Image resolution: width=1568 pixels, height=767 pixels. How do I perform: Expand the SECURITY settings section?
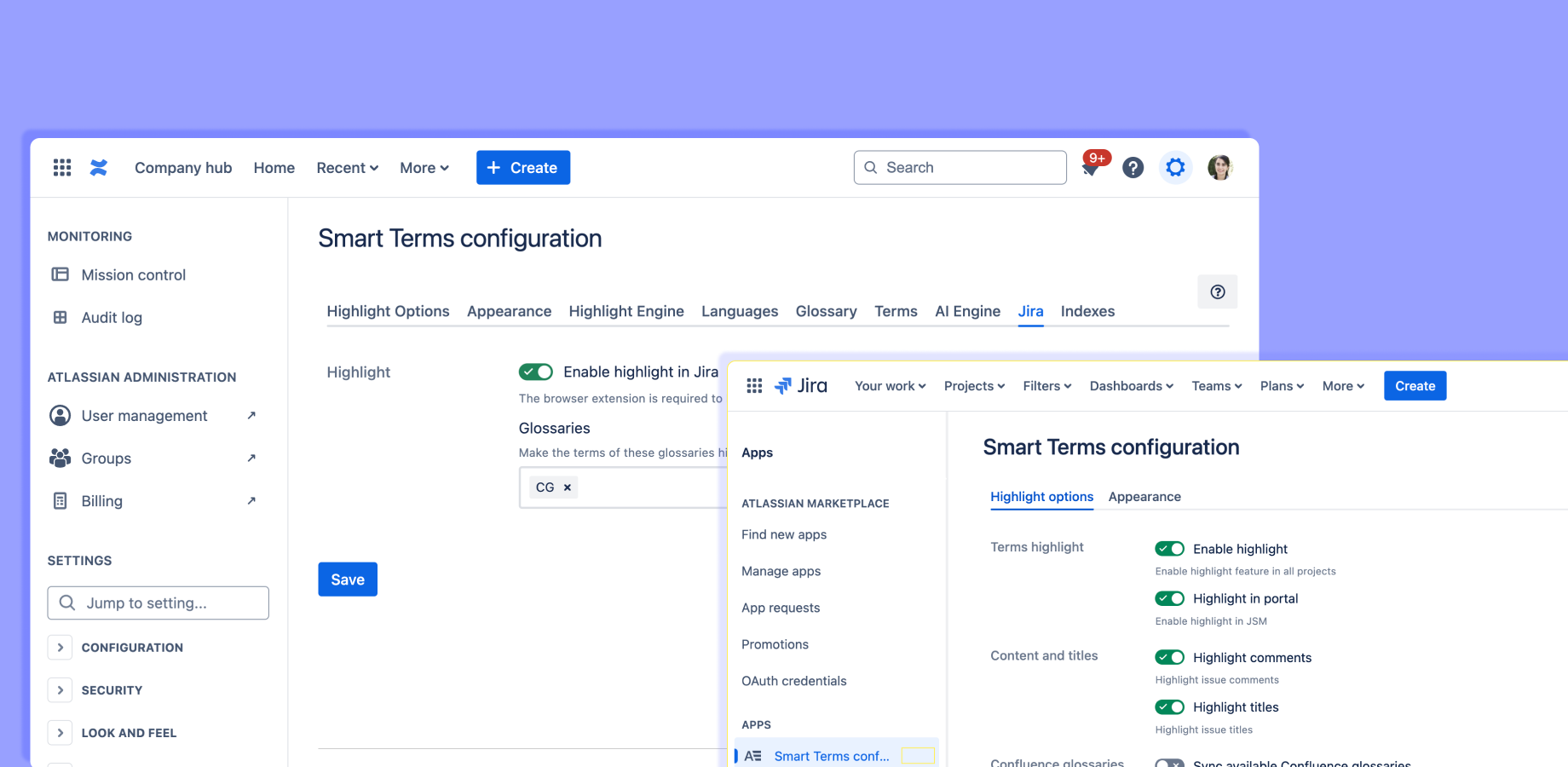click(60, 689)
